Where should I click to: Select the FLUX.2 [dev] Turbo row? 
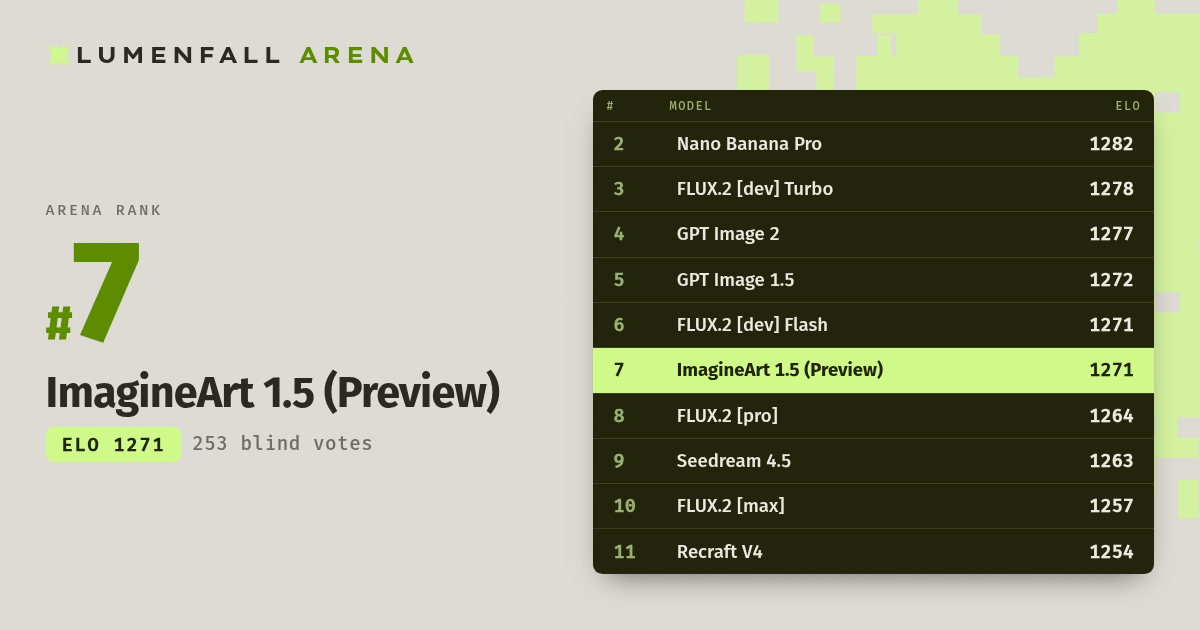click(873, 189)
